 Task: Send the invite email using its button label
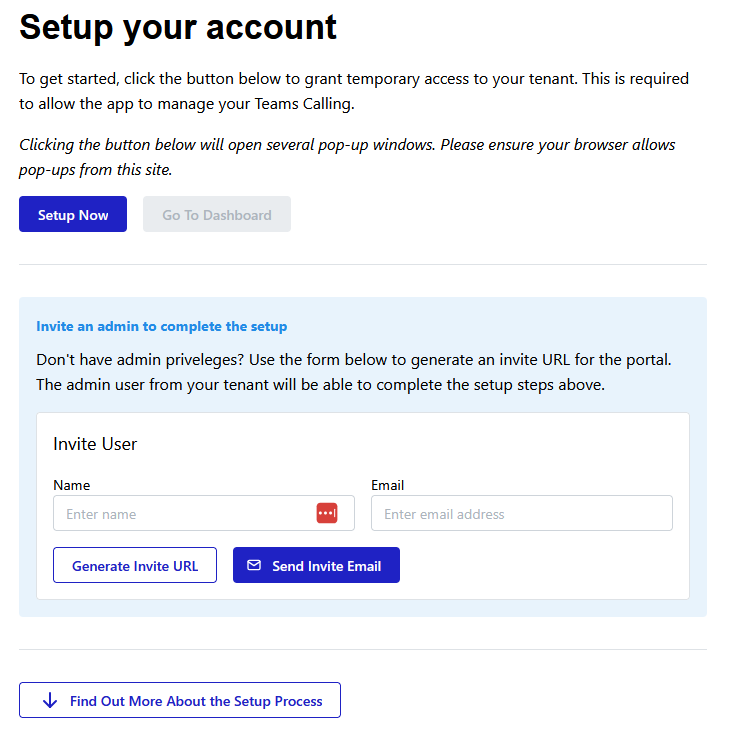click(326, 566)
